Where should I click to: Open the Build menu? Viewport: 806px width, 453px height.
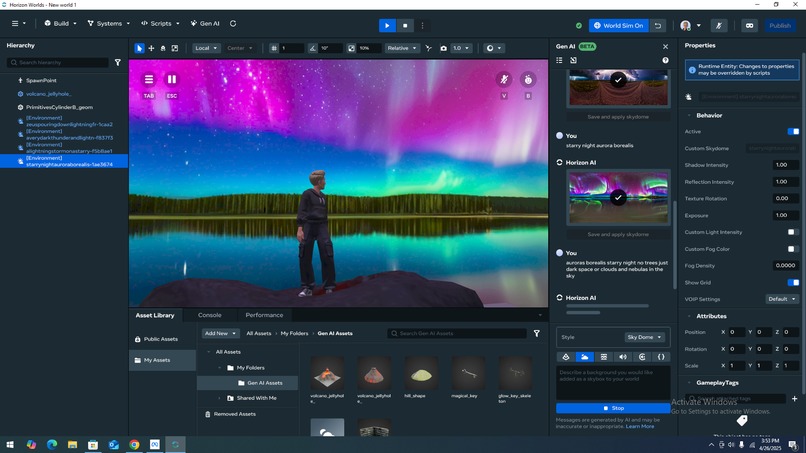[x=60, y=24]
